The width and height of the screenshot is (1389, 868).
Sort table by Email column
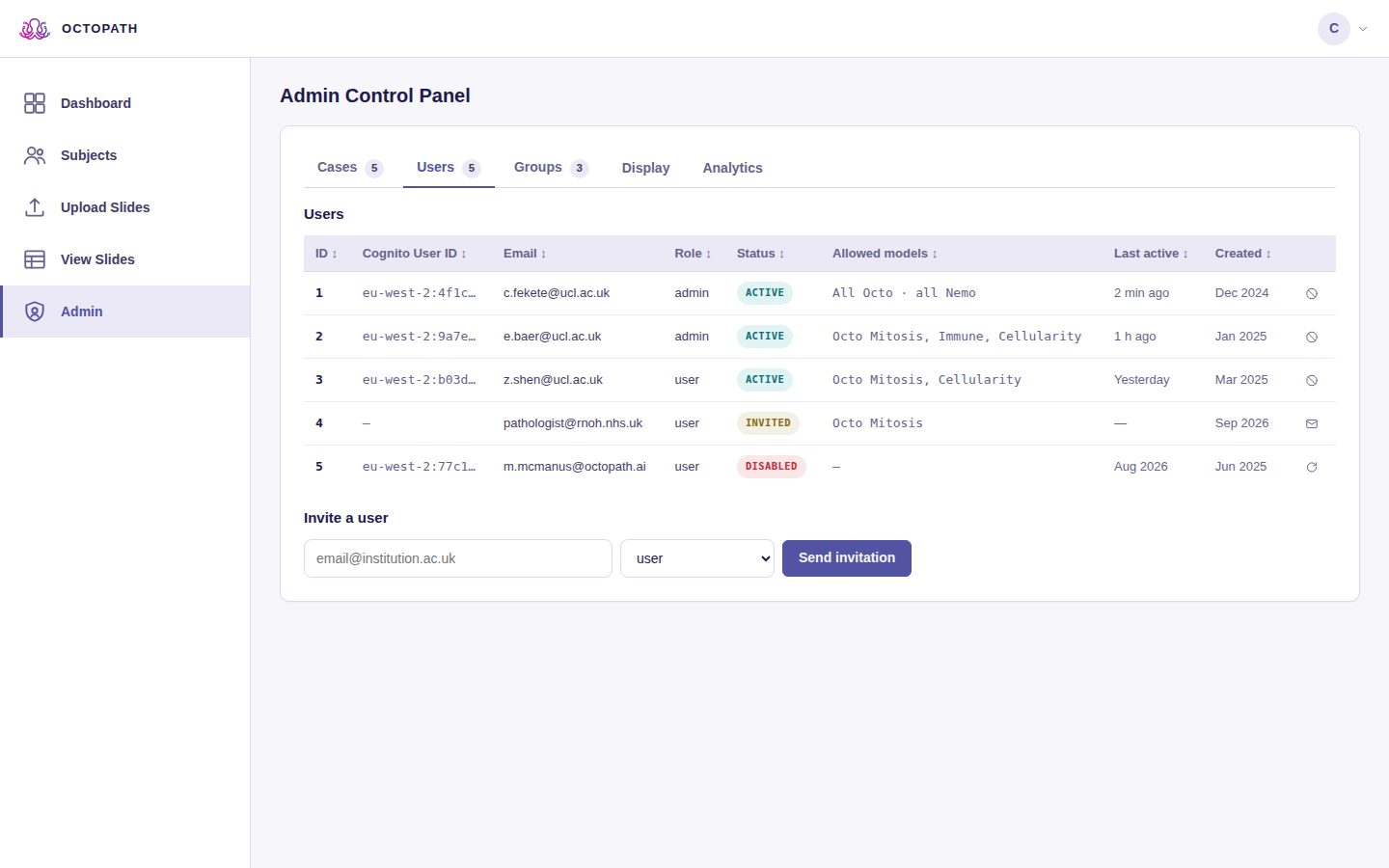pos(525,254)
